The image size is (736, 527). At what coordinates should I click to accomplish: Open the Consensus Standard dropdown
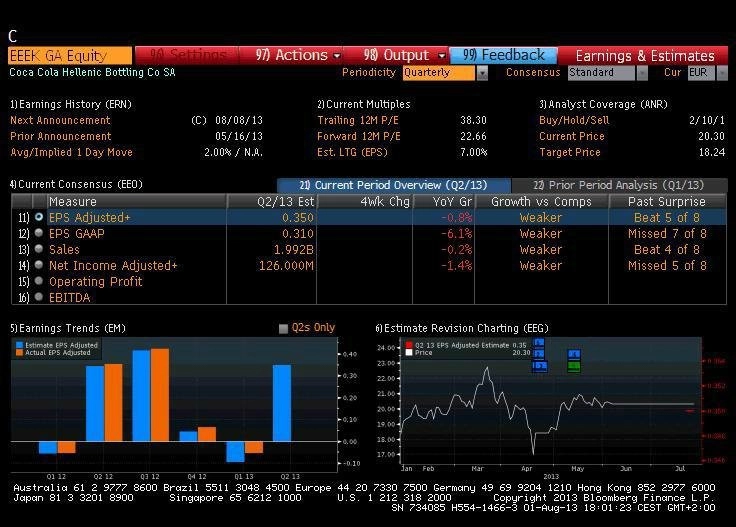tap(642, 73)
